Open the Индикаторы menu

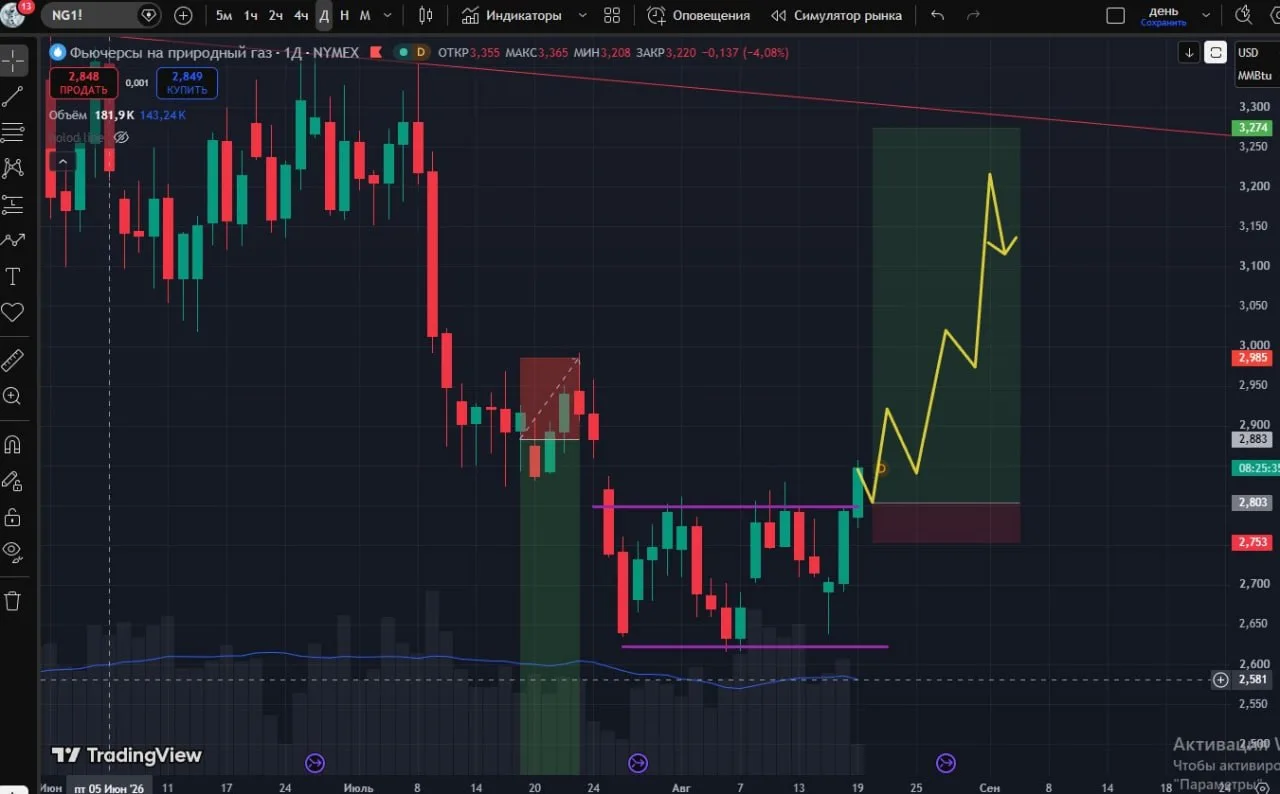click(x=511, y=15)
